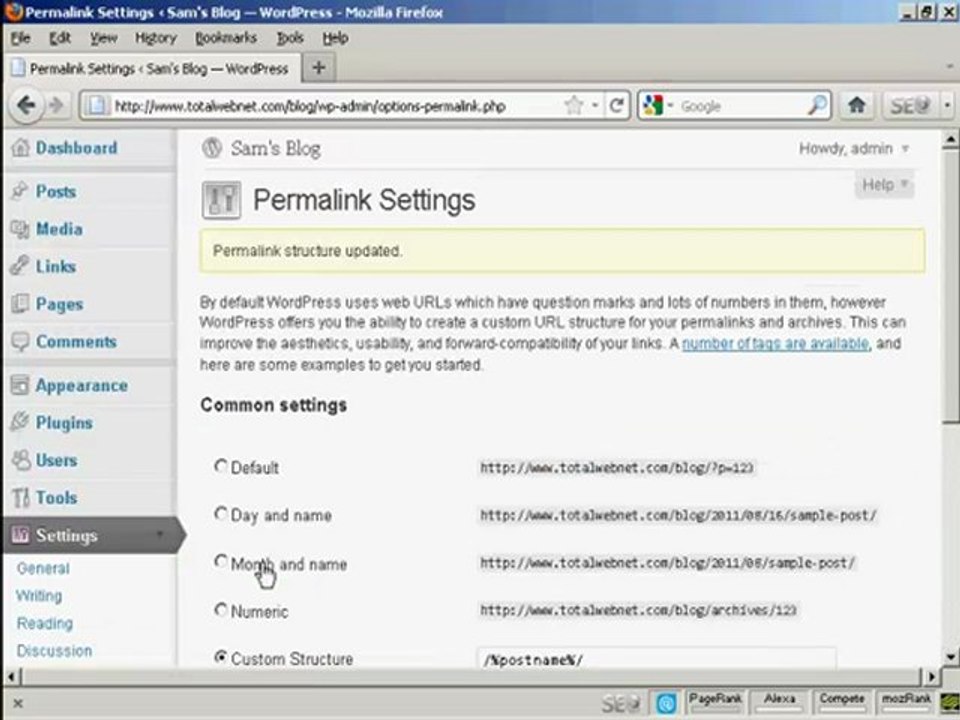Screen dimensions: 960x720
Task: Click the mozRank status bar item
Action: [906, 702]
